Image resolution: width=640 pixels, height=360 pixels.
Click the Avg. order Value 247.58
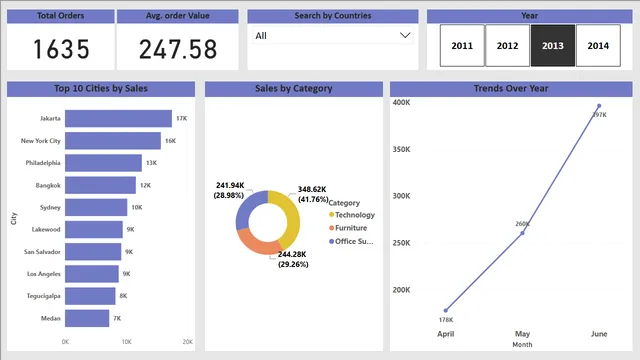(x=178, y=49)
